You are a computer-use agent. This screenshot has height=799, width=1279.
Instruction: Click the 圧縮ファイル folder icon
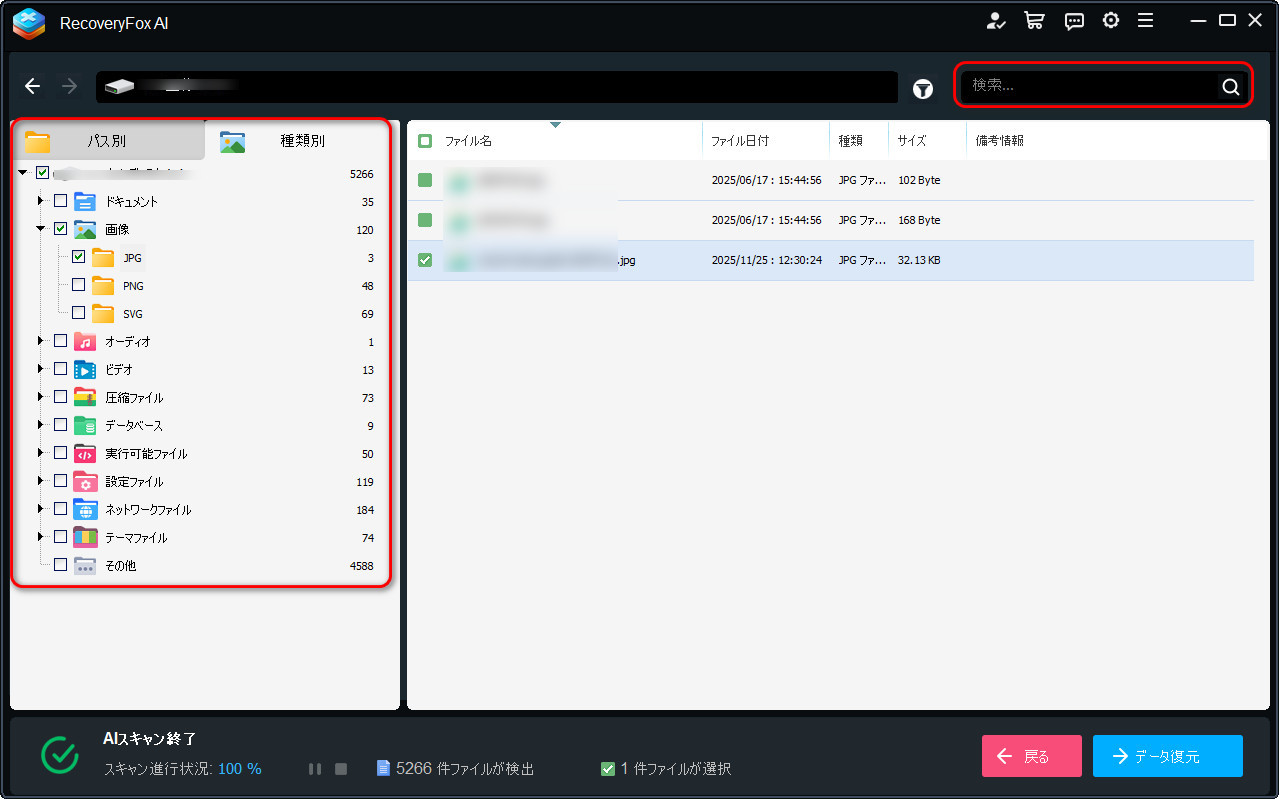[85, 397]
